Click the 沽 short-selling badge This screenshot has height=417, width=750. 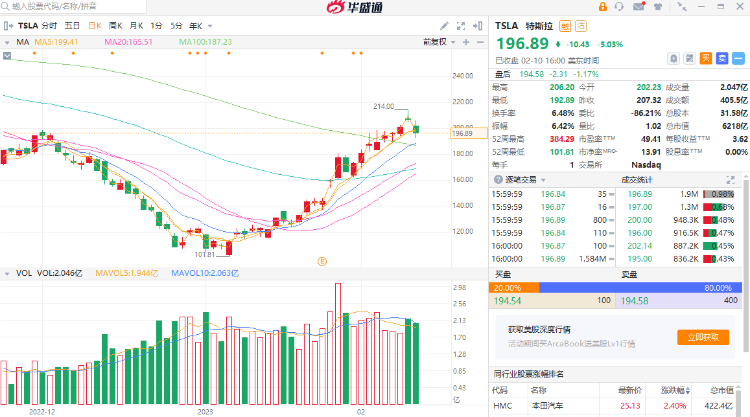click(x=581, y=26)
